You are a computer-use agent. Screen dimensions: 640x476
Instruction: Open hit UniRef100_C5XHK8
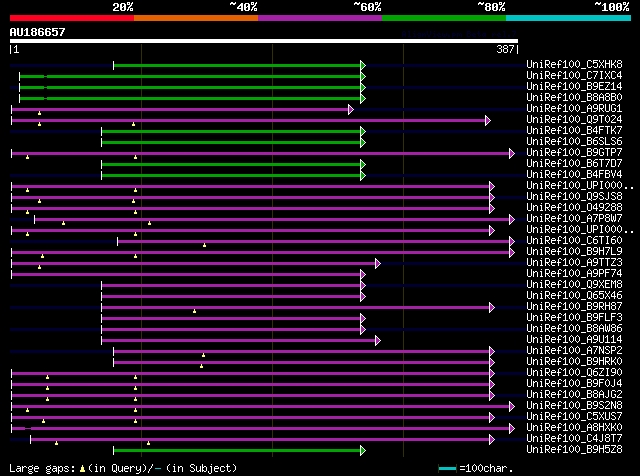(x=574, y=64)
